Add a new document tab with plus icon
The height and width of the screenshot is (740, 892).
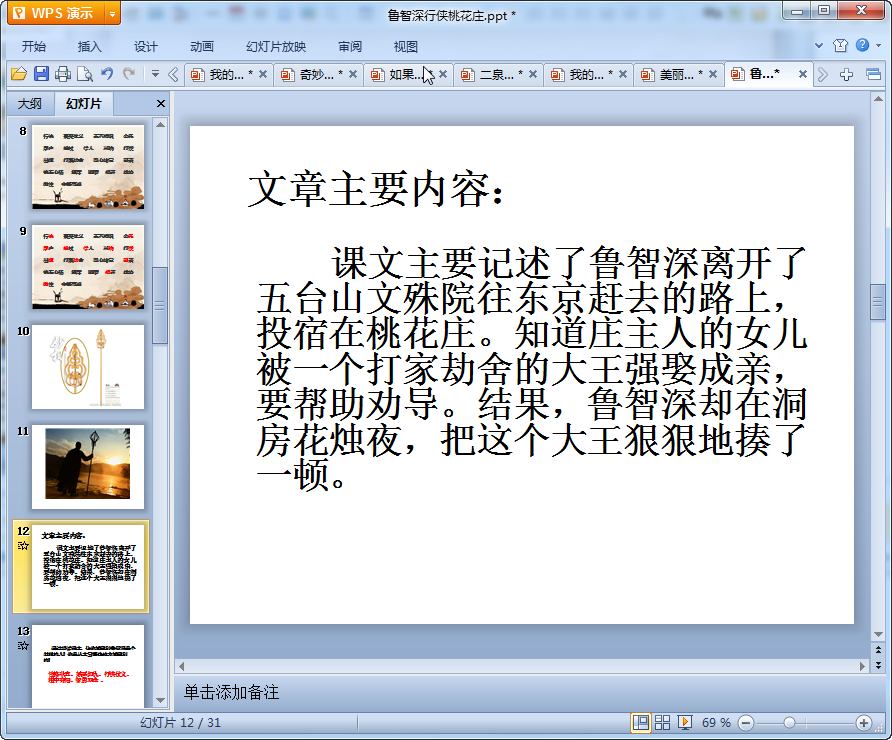pos(846,75)
